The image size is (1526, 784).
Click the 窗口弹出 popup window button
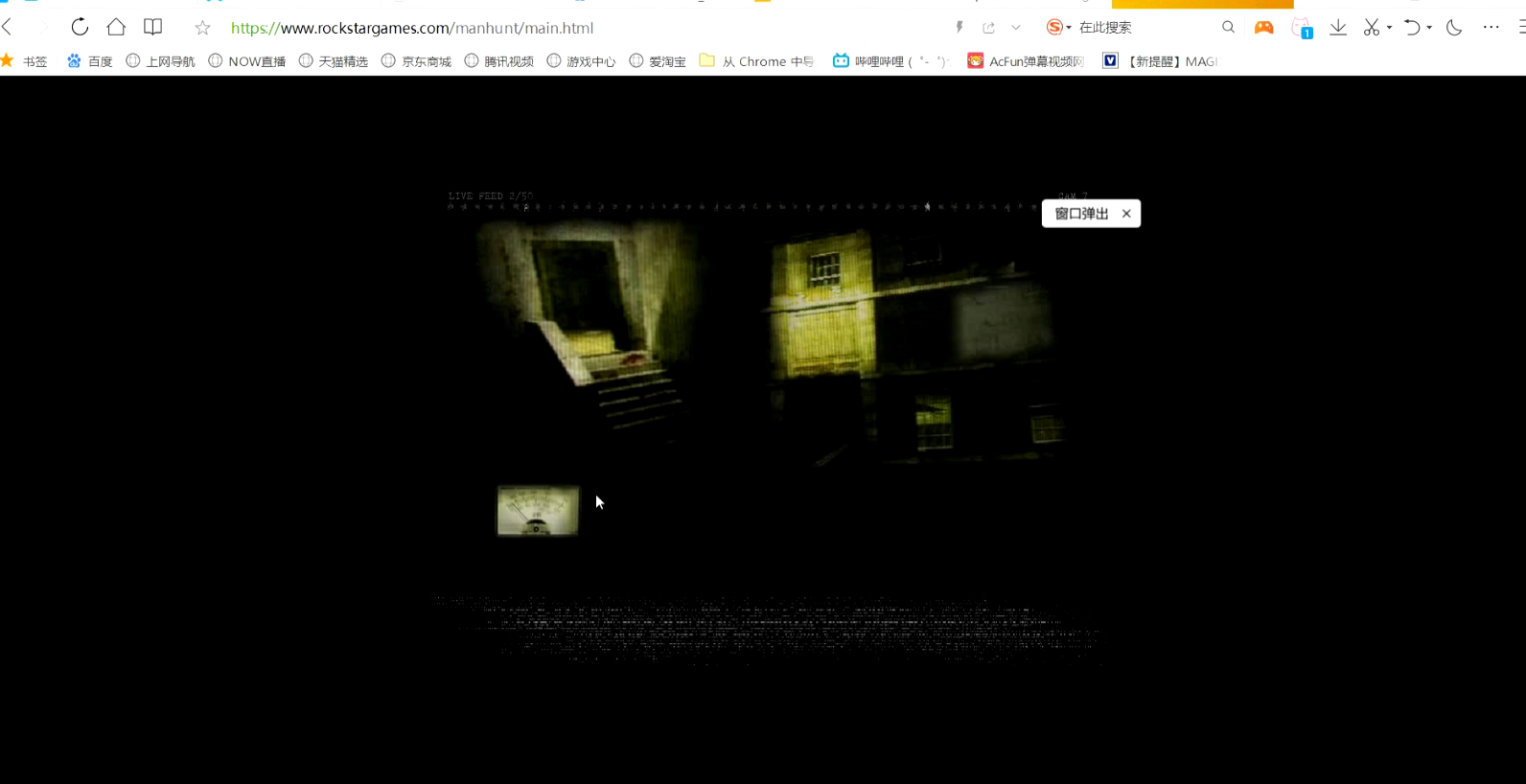click(x=1081, y=214)
